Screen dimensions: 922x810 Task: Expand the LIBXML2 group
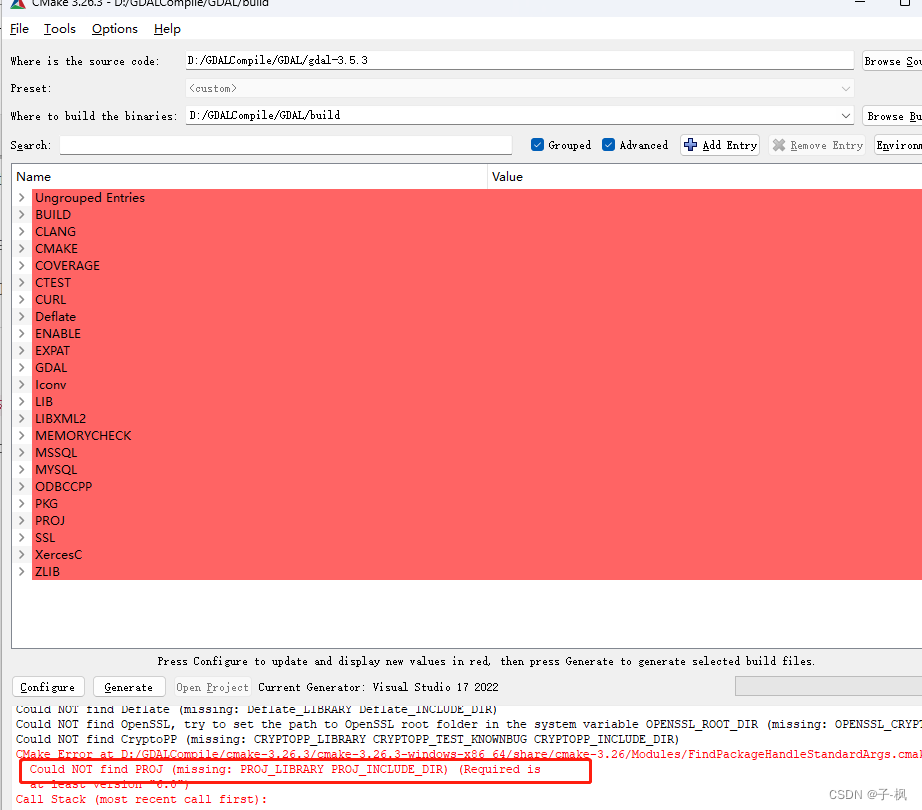[22, 419]
